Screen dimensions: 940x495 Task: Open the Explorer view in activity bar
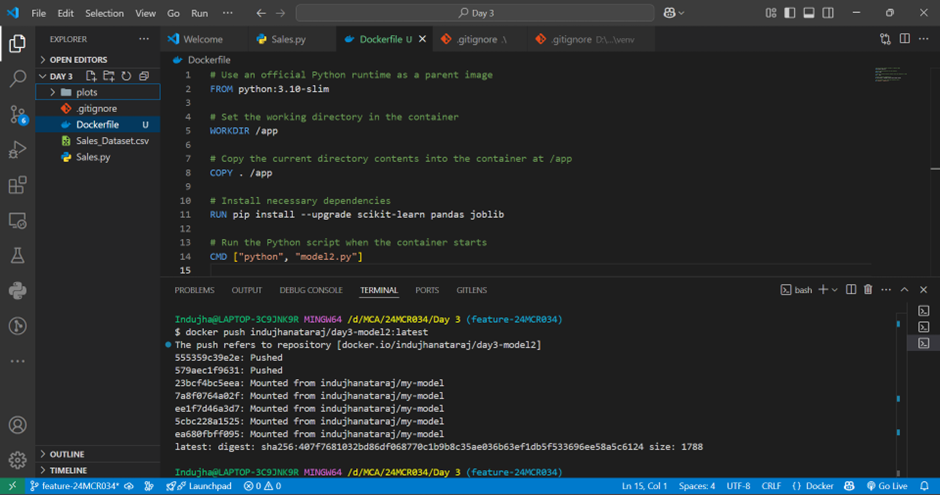pos(17,43)
